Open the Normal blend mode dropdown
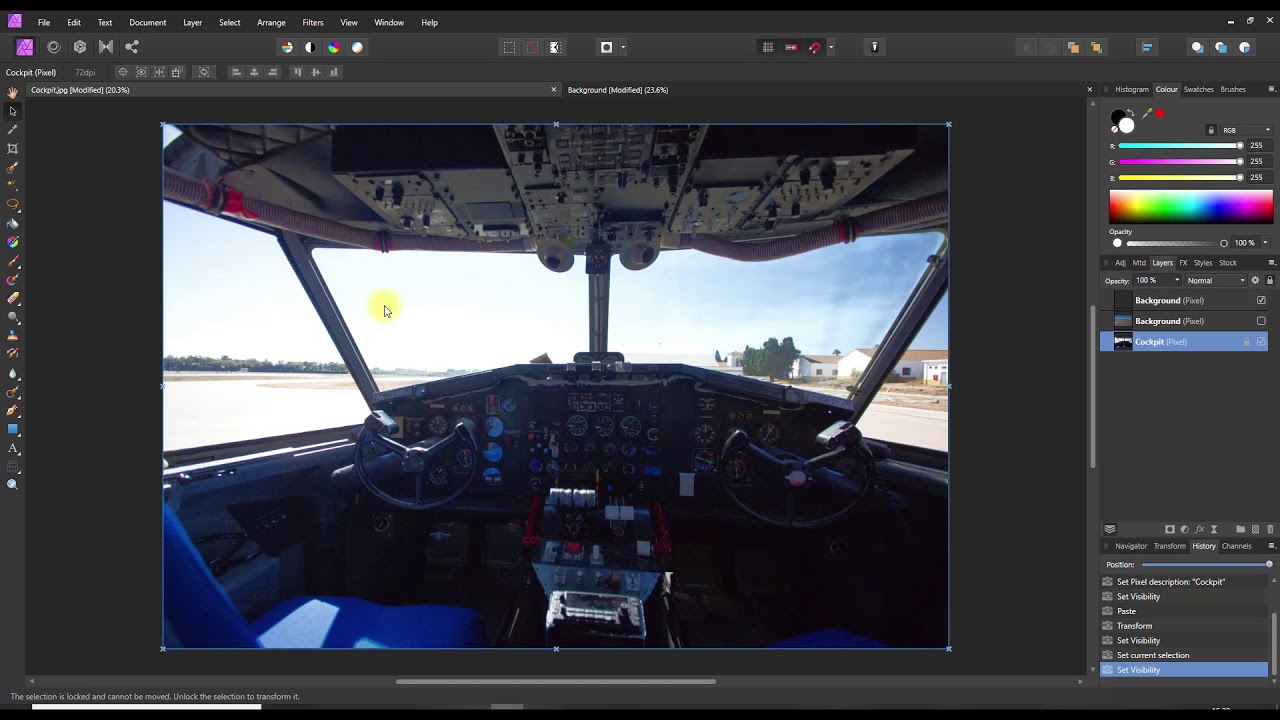1280x720 pixels. 1216,280
